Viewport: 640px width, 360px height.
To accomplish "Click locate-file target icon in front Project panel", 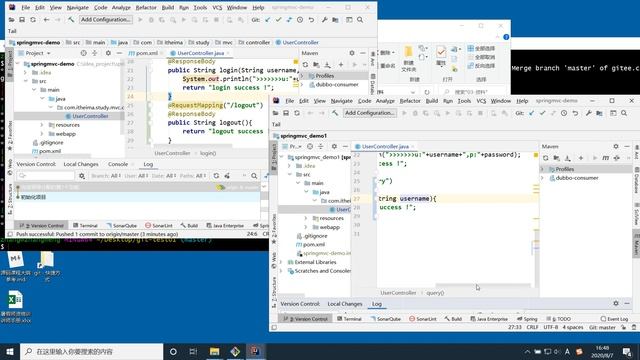I will pyautogui.click(x=310, y=146).
